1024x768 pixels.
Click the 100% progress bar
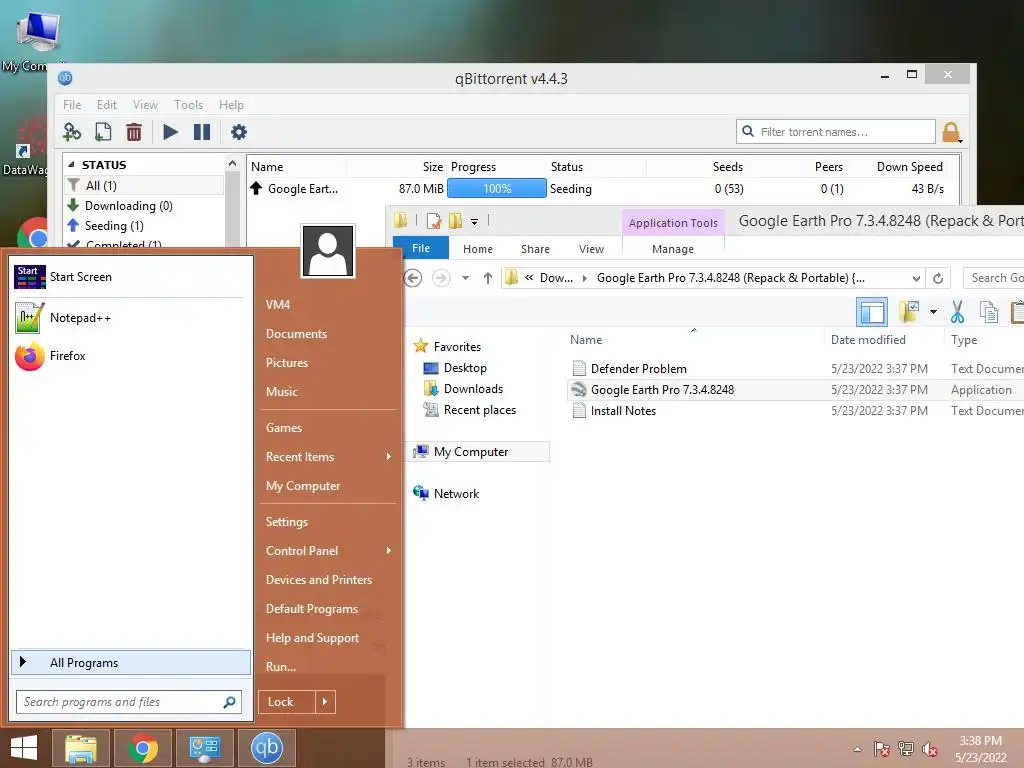click(496, 189)
